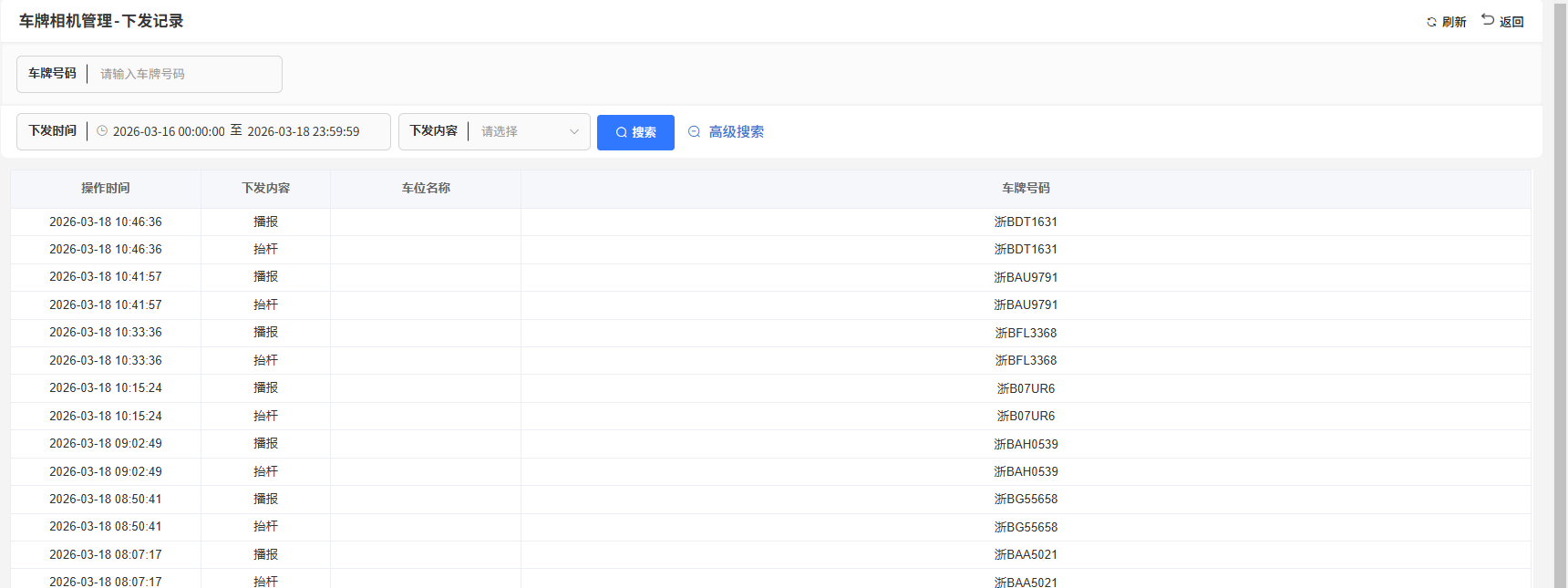1568x588 pixels.
Task: Click the clock icon in 下发时间 field
Action: coord(102,131)
